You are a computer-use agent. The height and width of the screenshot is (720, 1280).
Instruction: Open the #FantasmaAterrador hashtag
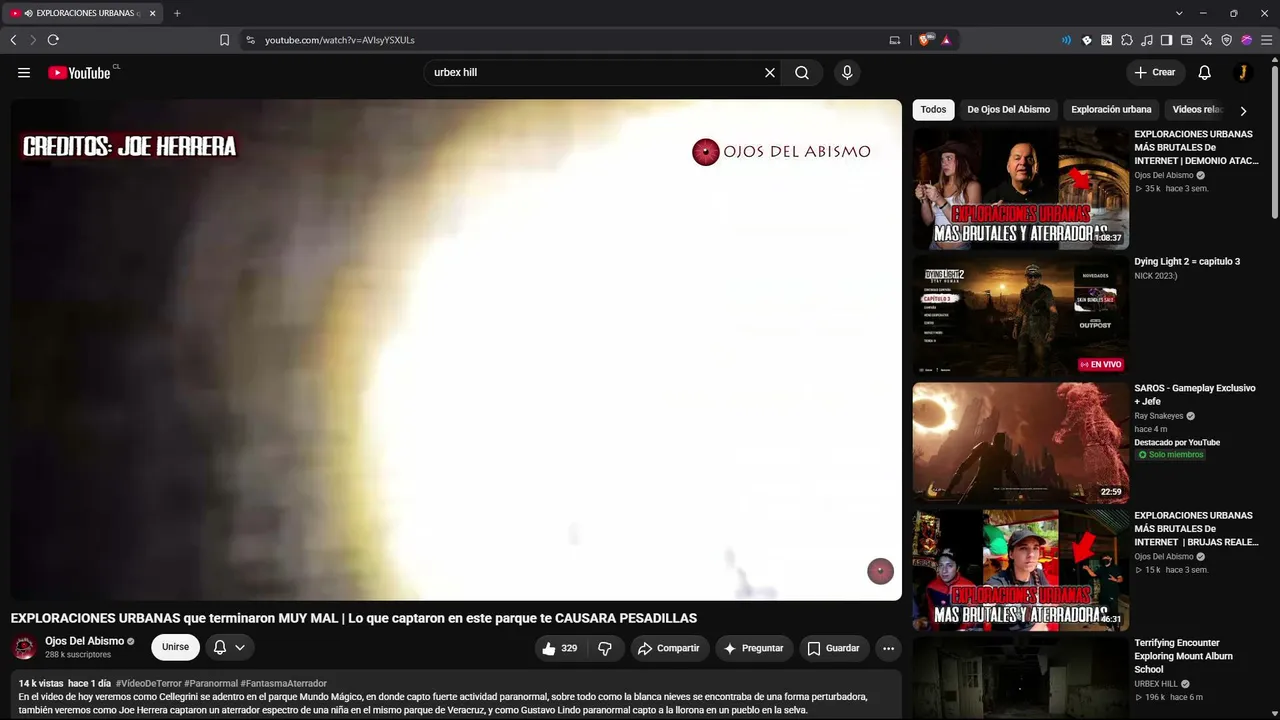(283, 684)
